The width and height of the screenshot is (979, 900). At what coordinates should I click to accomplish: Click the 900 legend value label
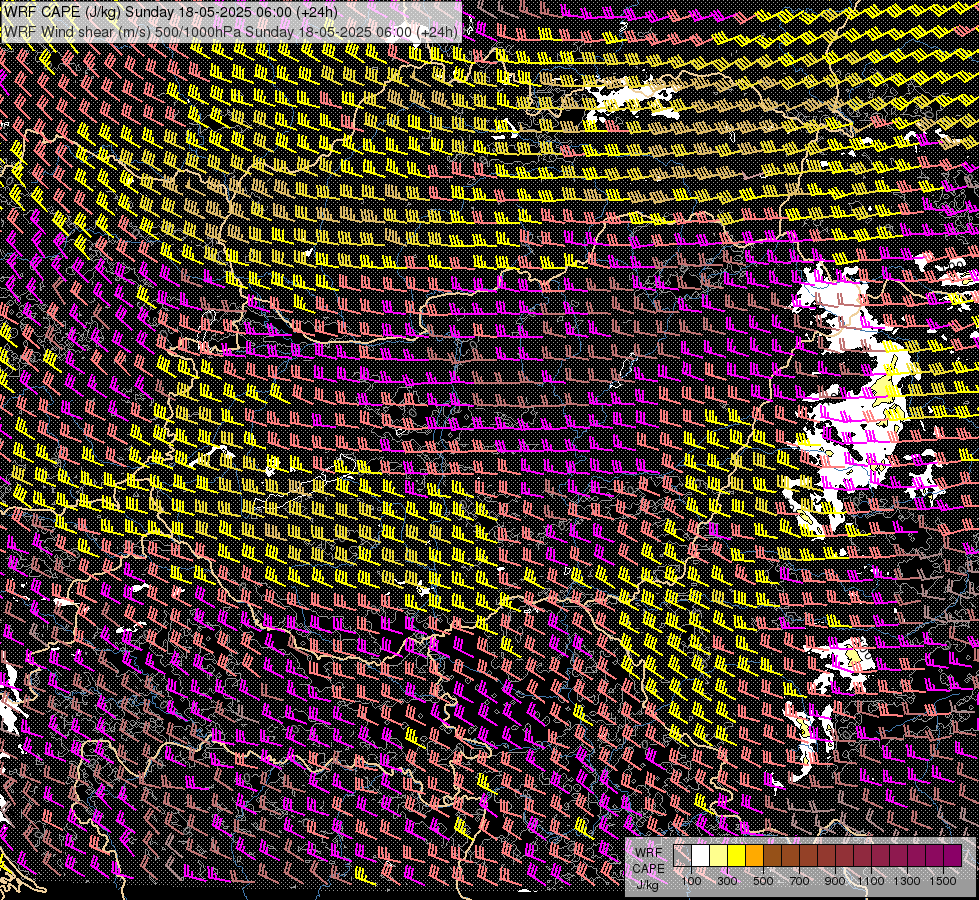coord(835,881)
